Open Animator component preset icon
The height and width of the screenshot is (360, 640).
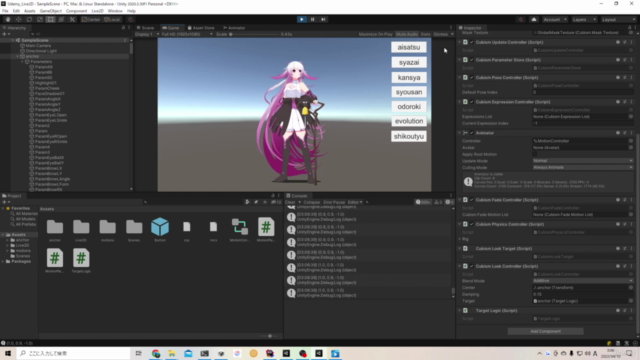(625, 133)
